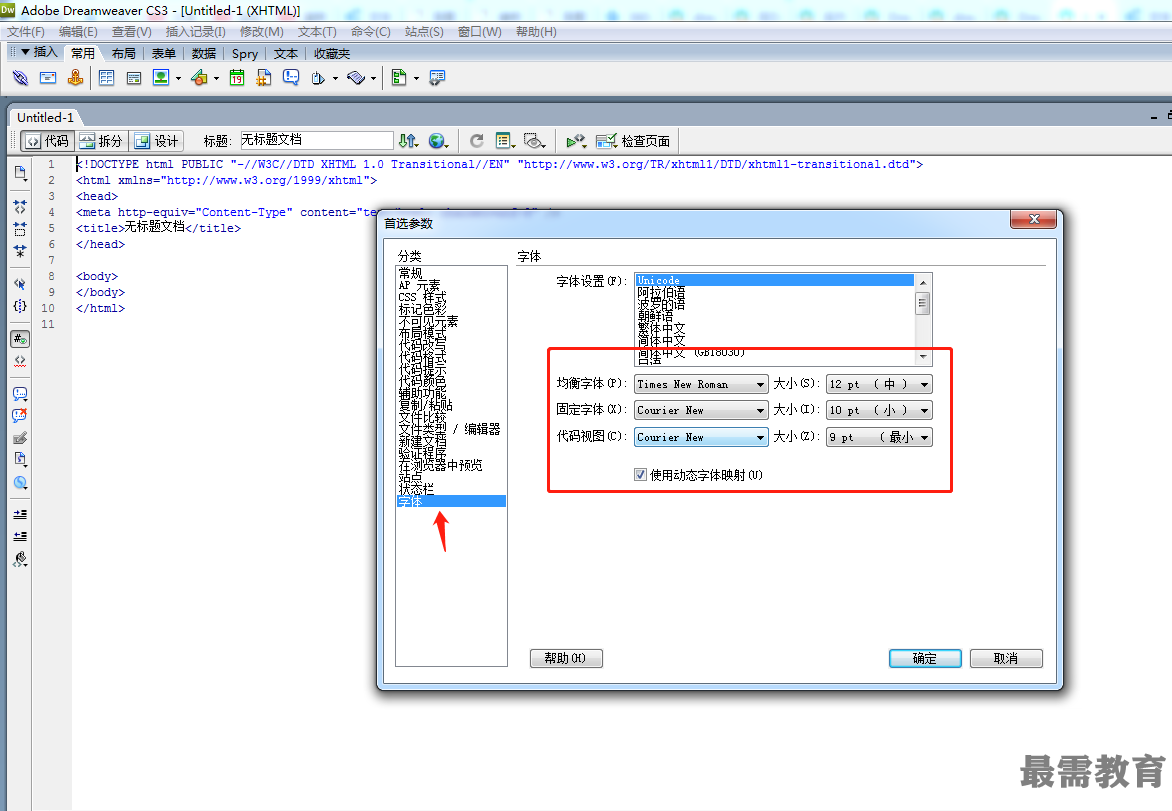Click 取消 button in preferences
This screenshot has height=811, width=1172.
click(1006, 659)
